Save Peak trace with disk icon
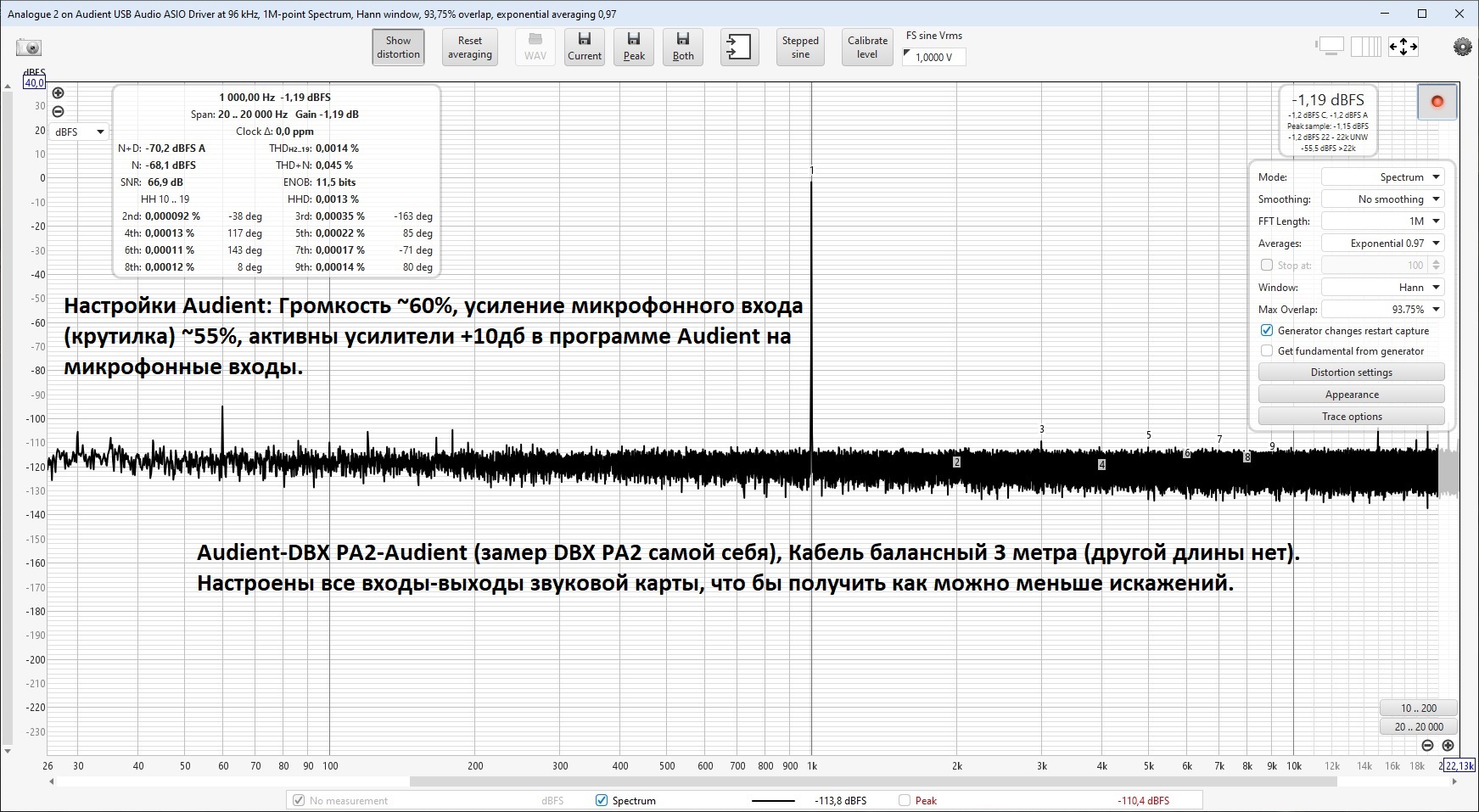This screenshot has width=1479, height=812. 634,48
